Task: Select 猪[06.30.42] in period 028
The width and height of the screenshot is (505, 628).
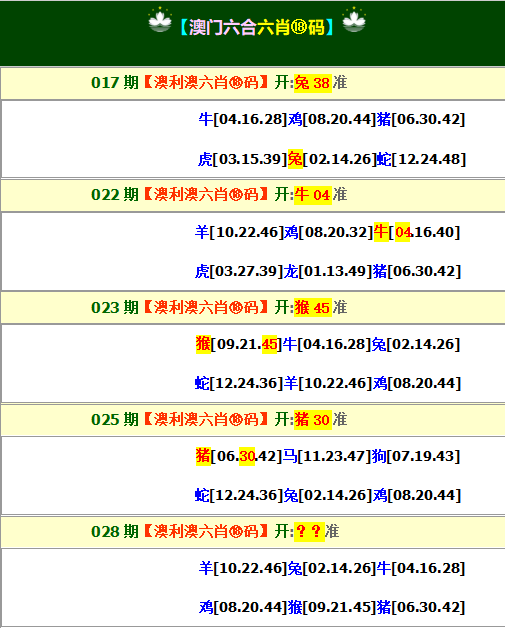Action: [421, 608]
